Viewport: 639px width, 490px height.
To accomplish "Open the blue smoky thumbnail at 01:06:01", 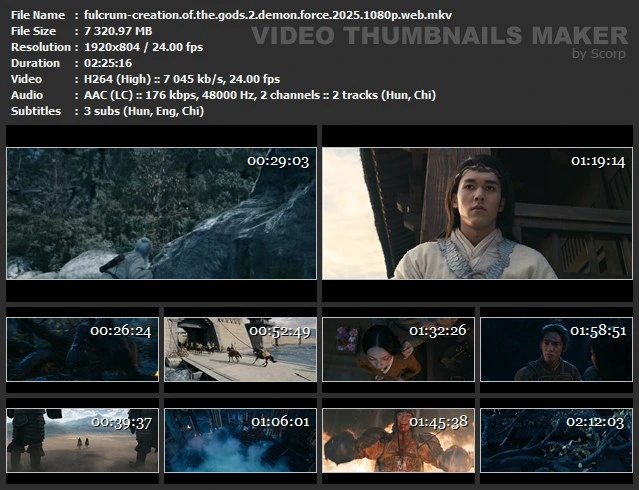I will pyautogui.click(x=240, y=439).
